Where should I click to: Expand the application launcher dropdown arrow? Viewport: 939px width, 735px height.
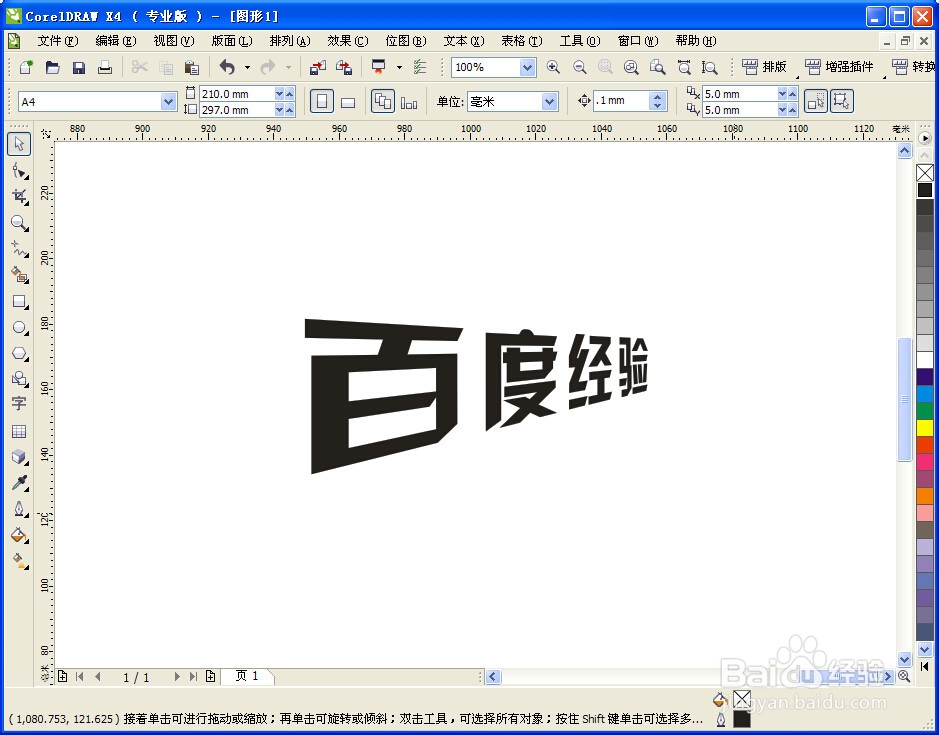pyautogui.click(x=399, y=67)
